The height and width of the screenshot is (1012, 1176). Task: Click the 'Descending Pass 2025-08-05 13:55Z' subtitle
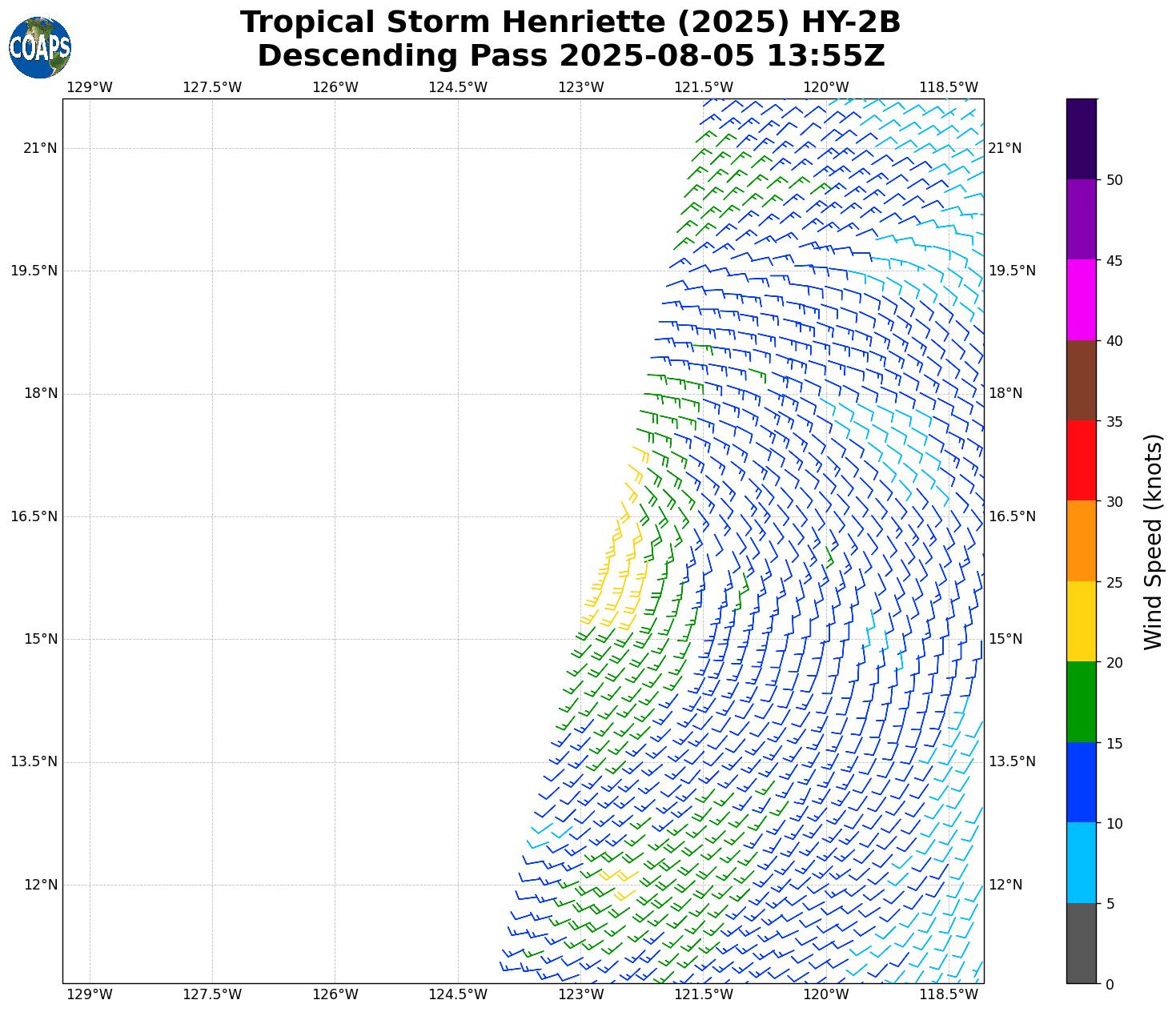570,56
